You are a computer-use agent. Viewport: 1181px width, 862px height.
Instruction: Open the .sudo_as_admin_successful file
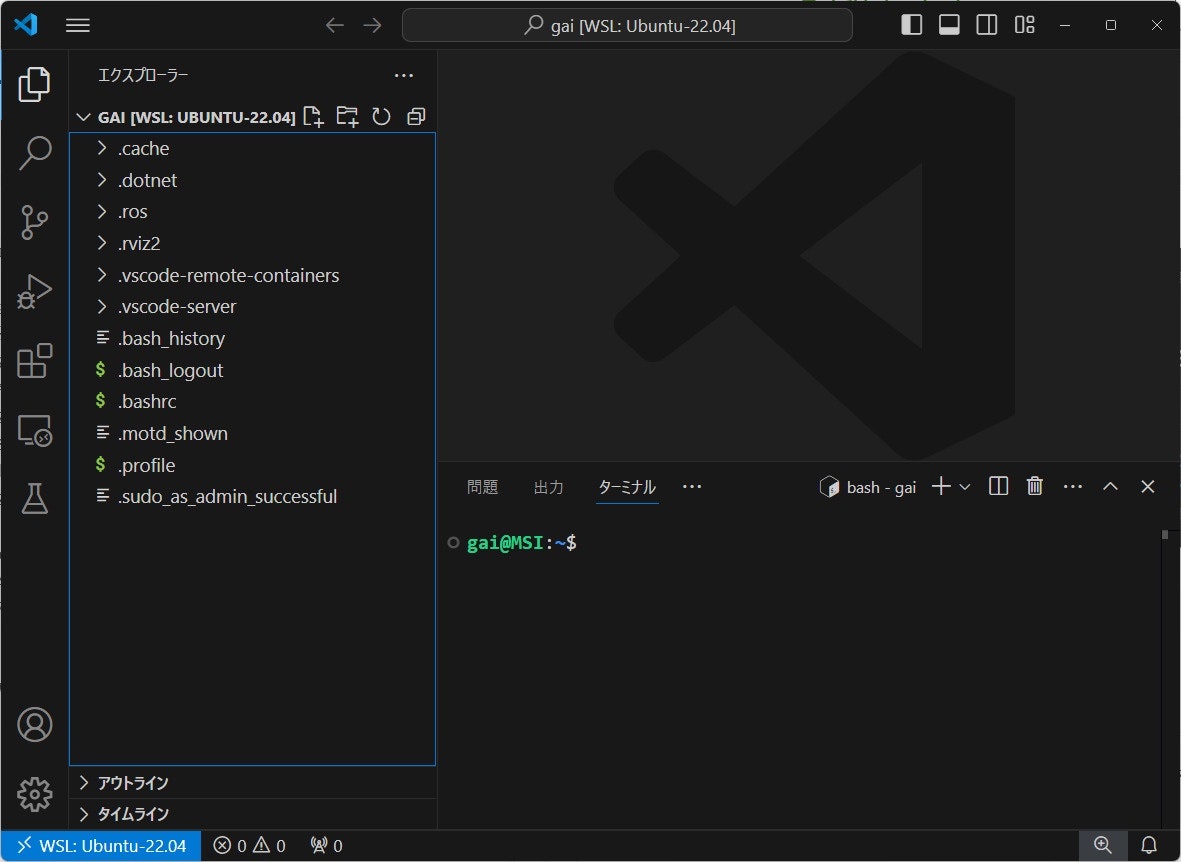pyautogui.click(x=252, y=497)
